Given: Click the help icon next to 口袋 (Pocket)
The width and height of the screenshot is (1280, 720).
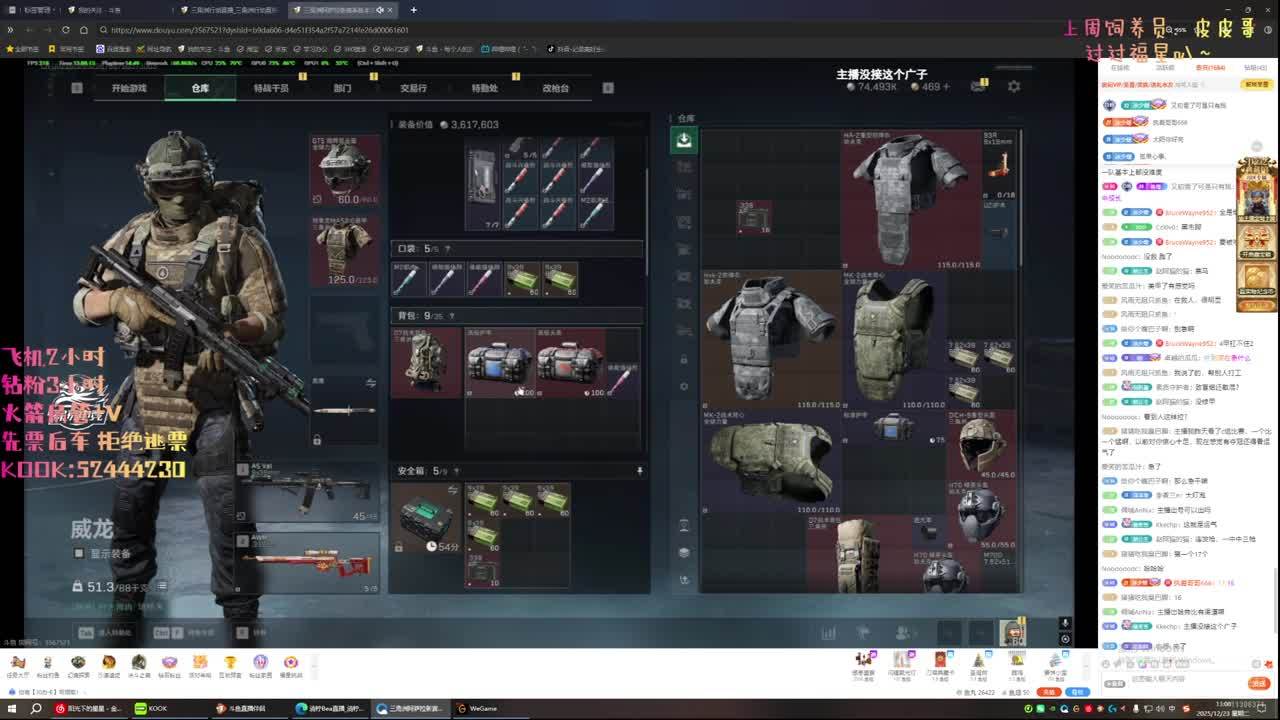Looking at the screenshot, I should (x=447, y=249).
